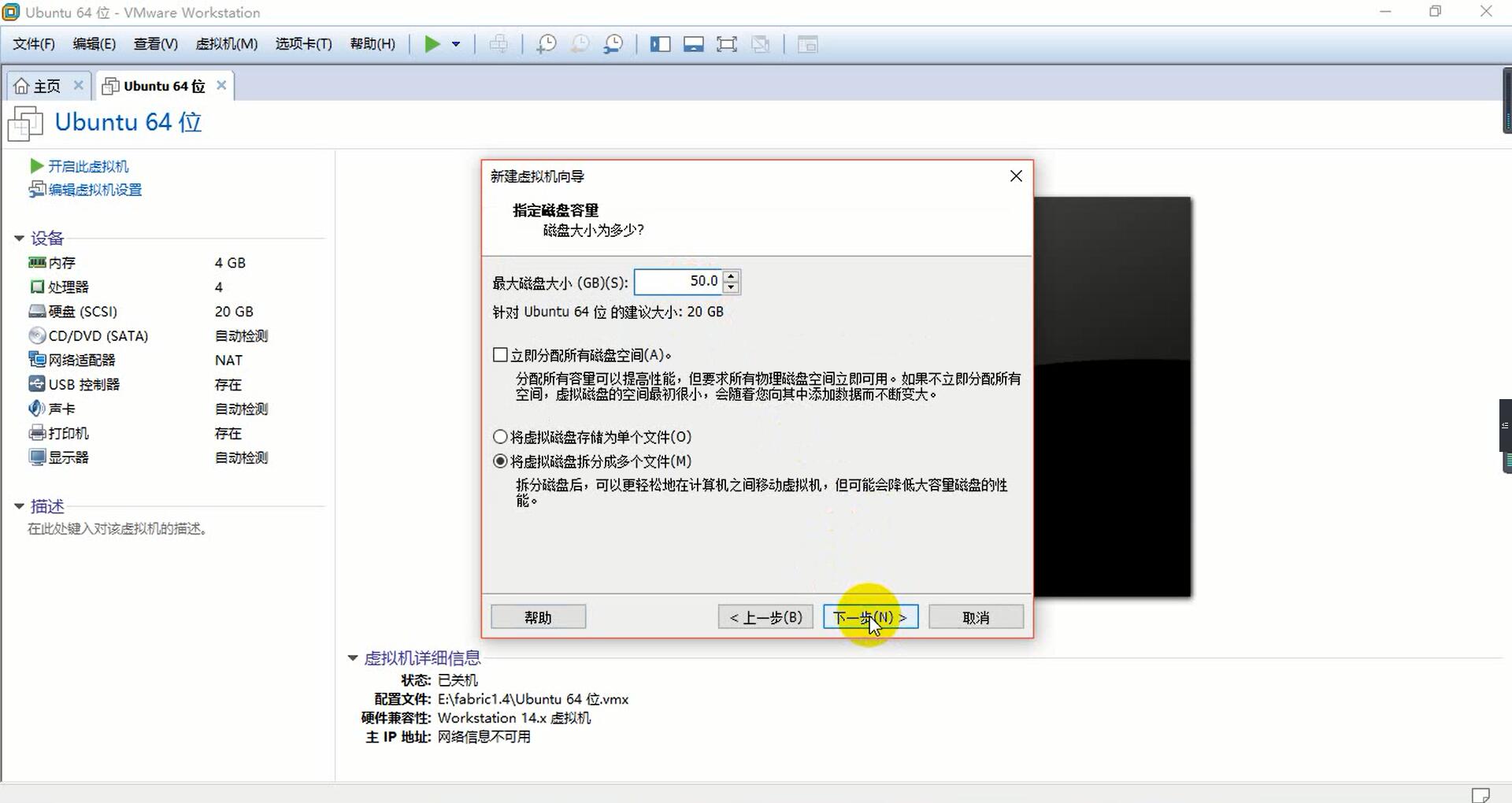Click the green power on toolbar icon
1512x803 pixels.
tap(432, 44)
